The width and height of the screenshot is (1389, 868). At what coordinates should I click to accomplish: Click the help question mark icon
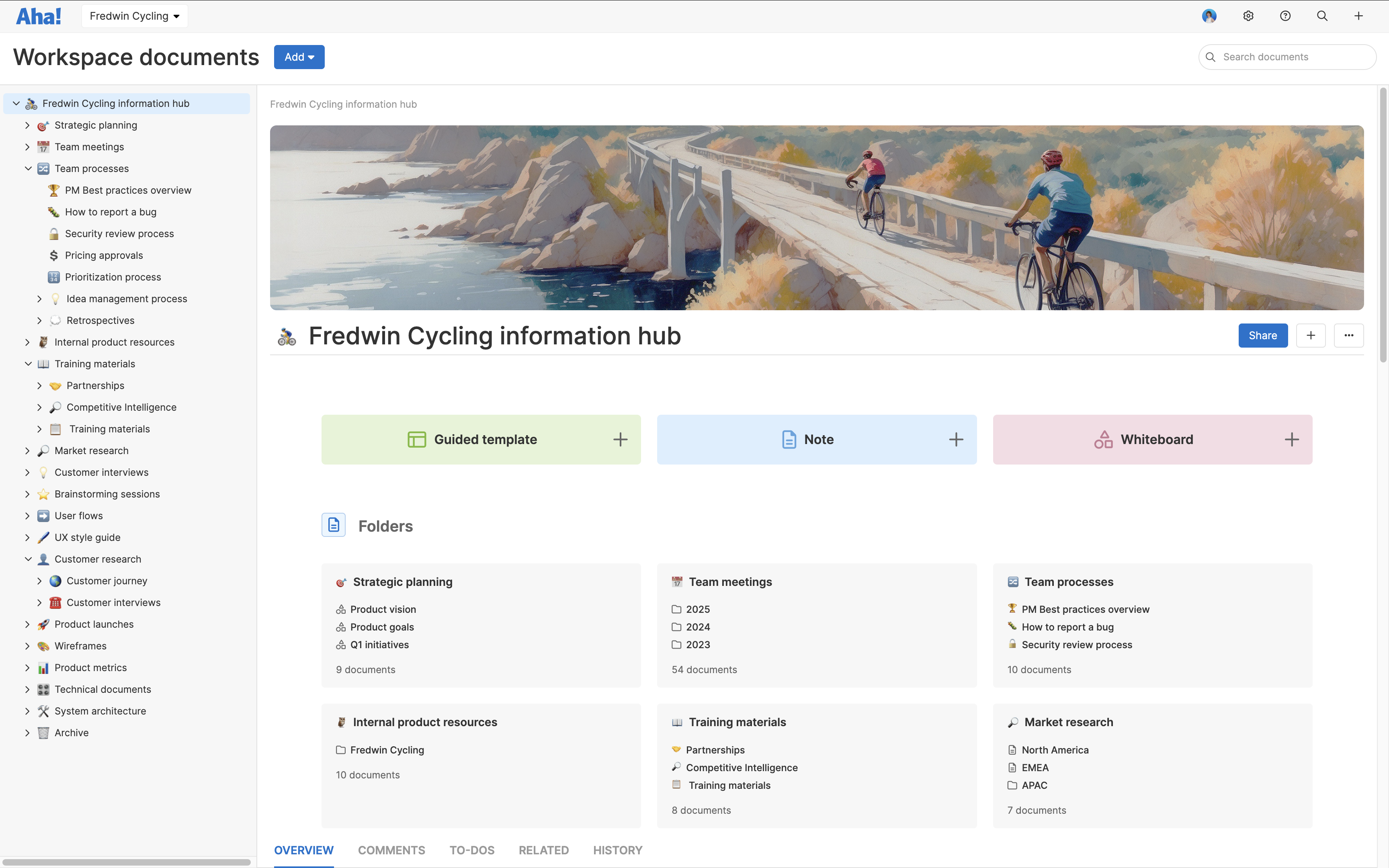pyautogui.click(x=1285, y=16)
